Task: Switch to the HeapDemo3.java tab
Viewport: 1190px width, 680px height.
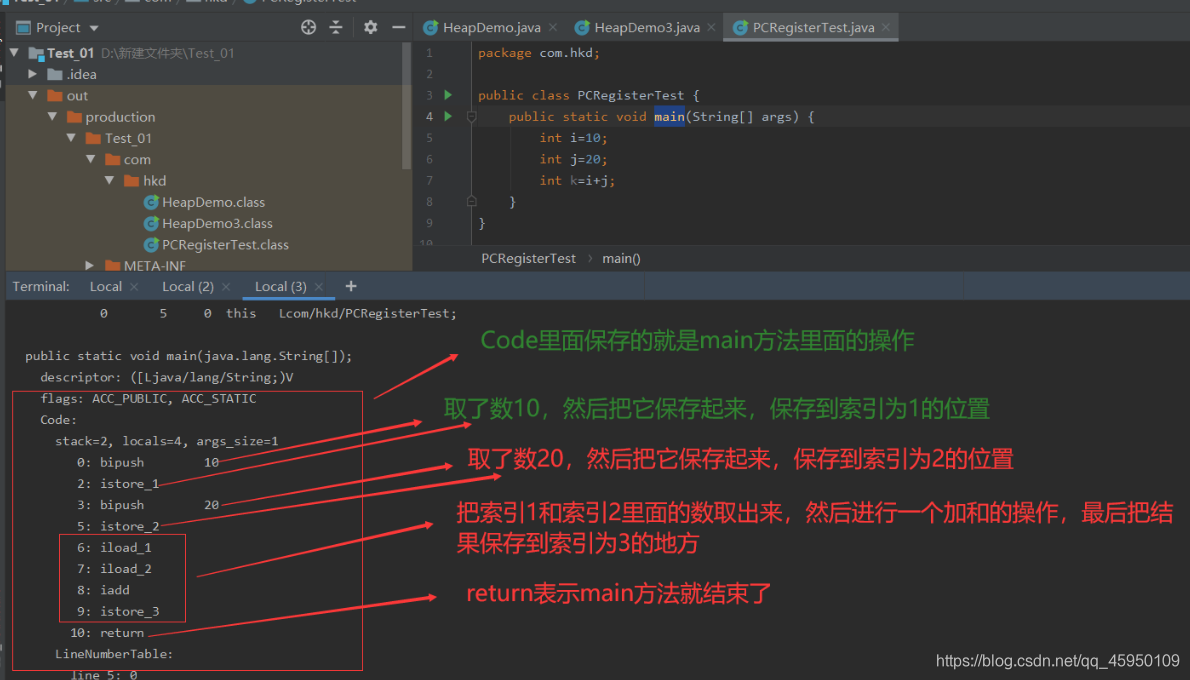Action: point(647,27)
